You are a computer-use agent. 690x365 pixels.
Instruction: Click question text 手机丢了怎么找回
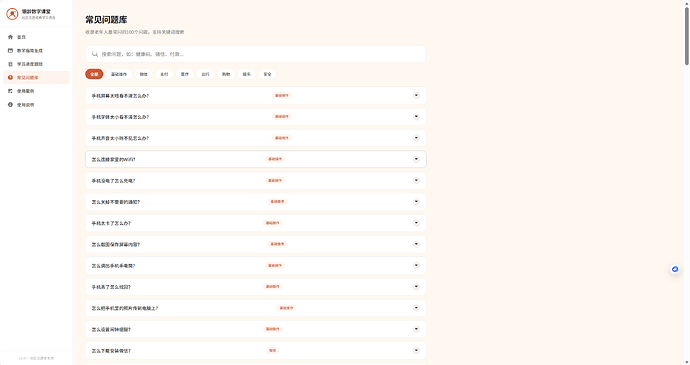(111, 287)
